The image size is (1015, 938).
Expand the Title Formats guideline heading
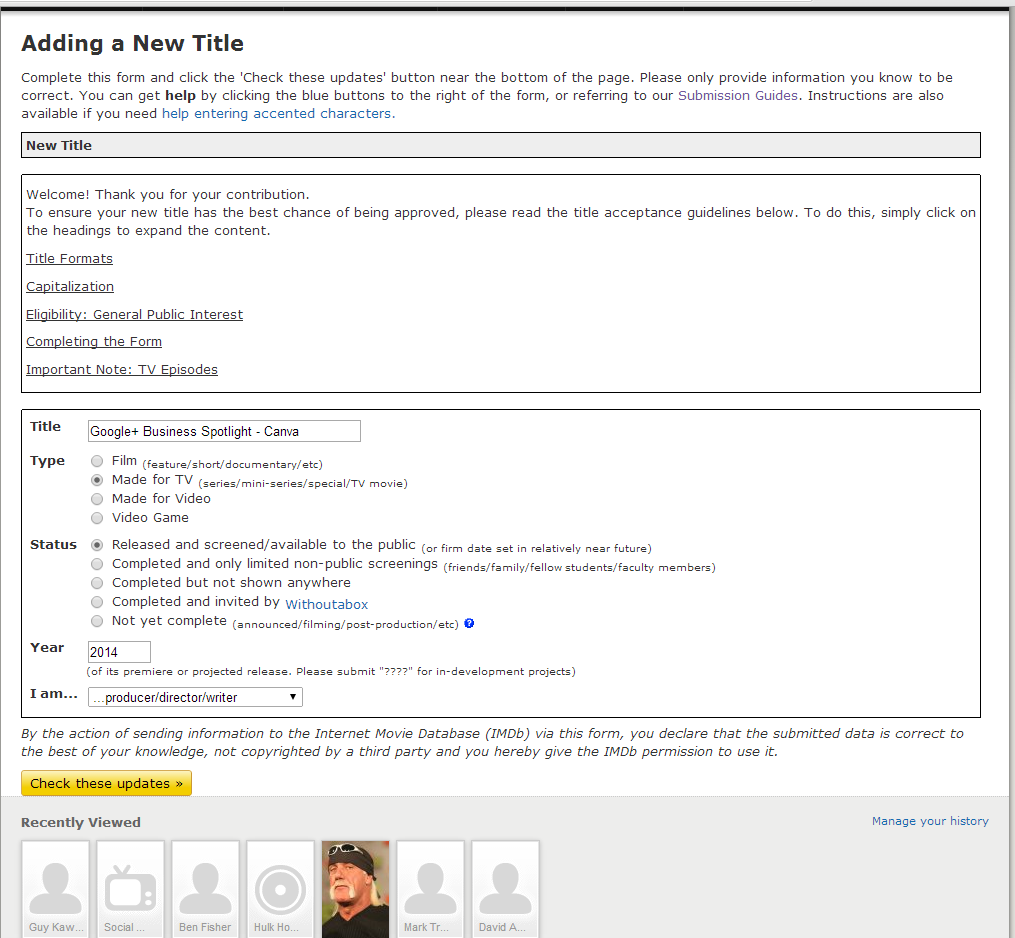[69, 259]
